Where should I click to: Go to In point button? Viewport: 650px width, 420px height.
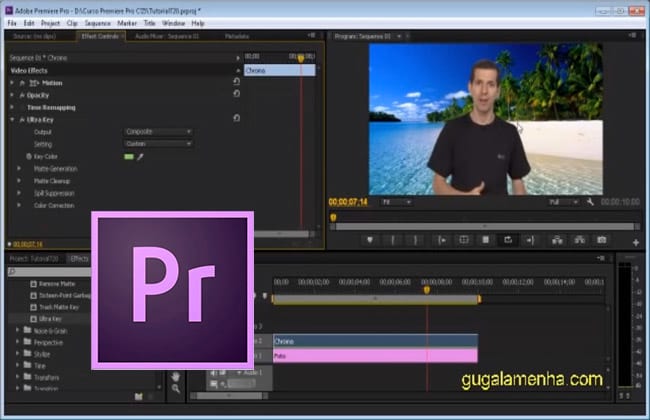point(442,240)
